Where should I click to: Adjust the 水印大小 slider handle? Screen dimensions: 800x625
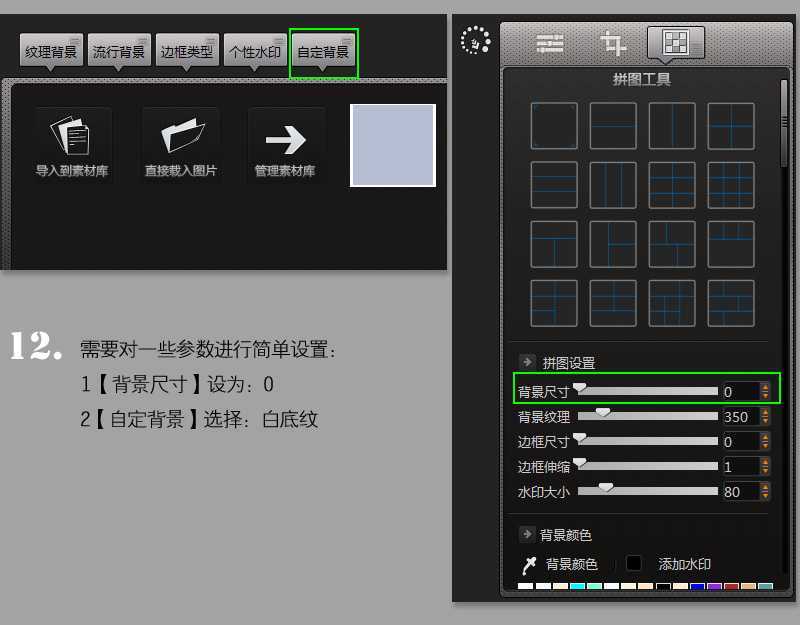[x=606, y=488]
